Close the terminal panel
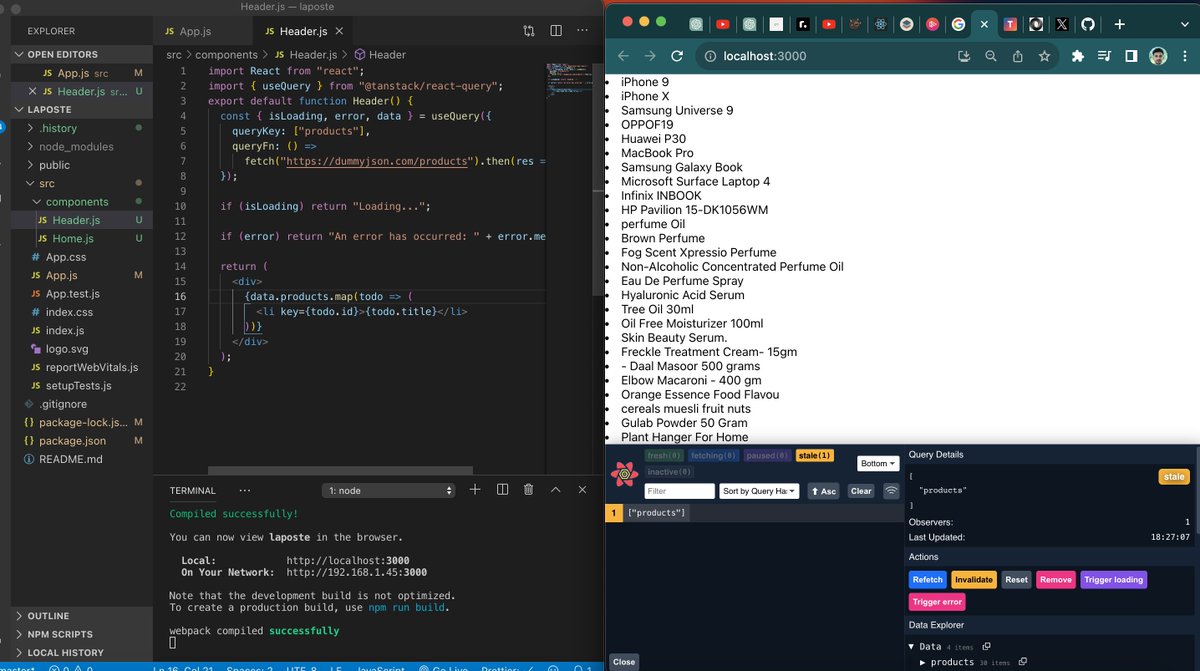The image size is (1200, 671). pos(583,490)
